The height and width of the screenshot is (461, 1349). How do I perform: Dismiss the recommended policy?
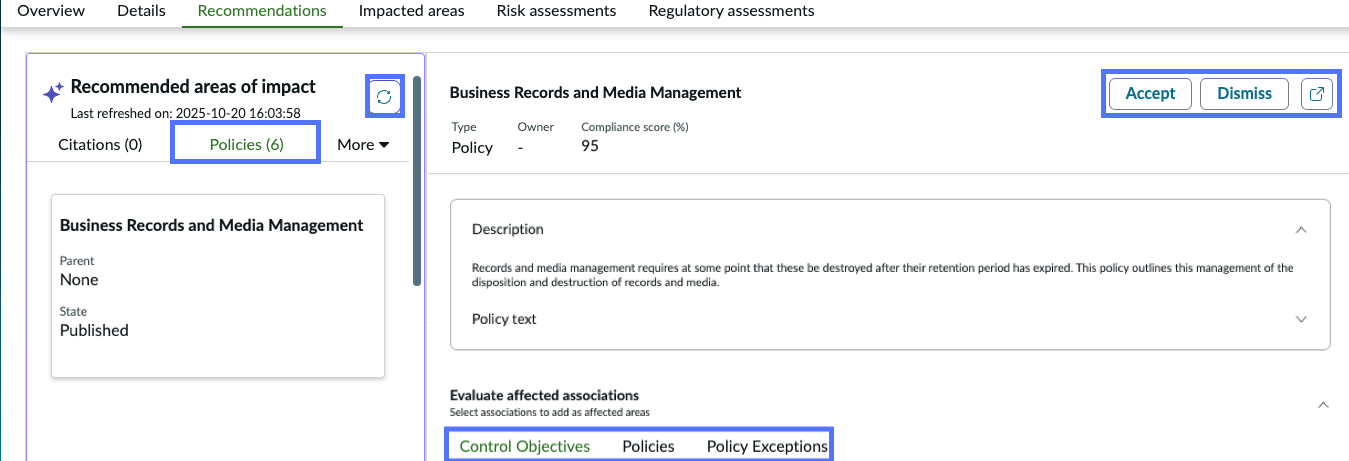1244,94
